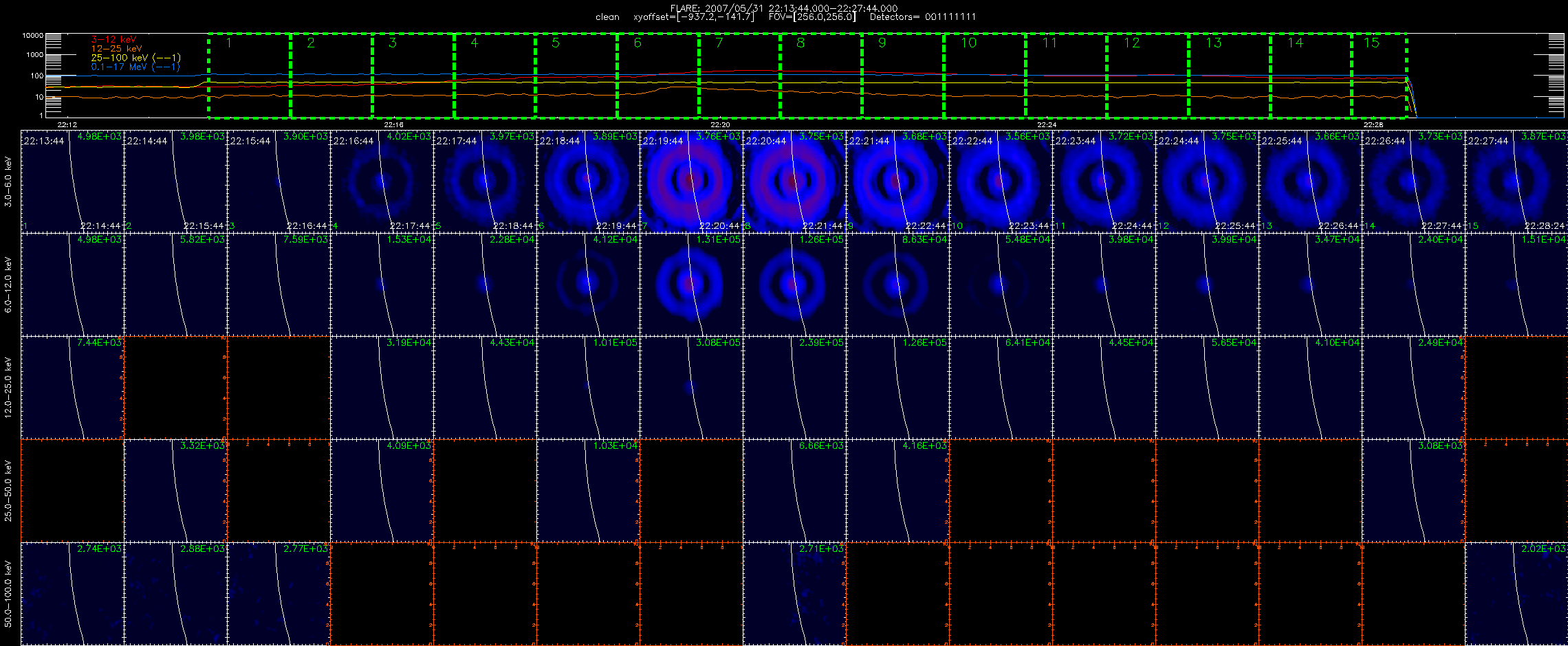Image resolution: width=1568 pixels, height=646 pixels.
Task: Click the 22:16 time axis label
Action: tap(393, 125)
